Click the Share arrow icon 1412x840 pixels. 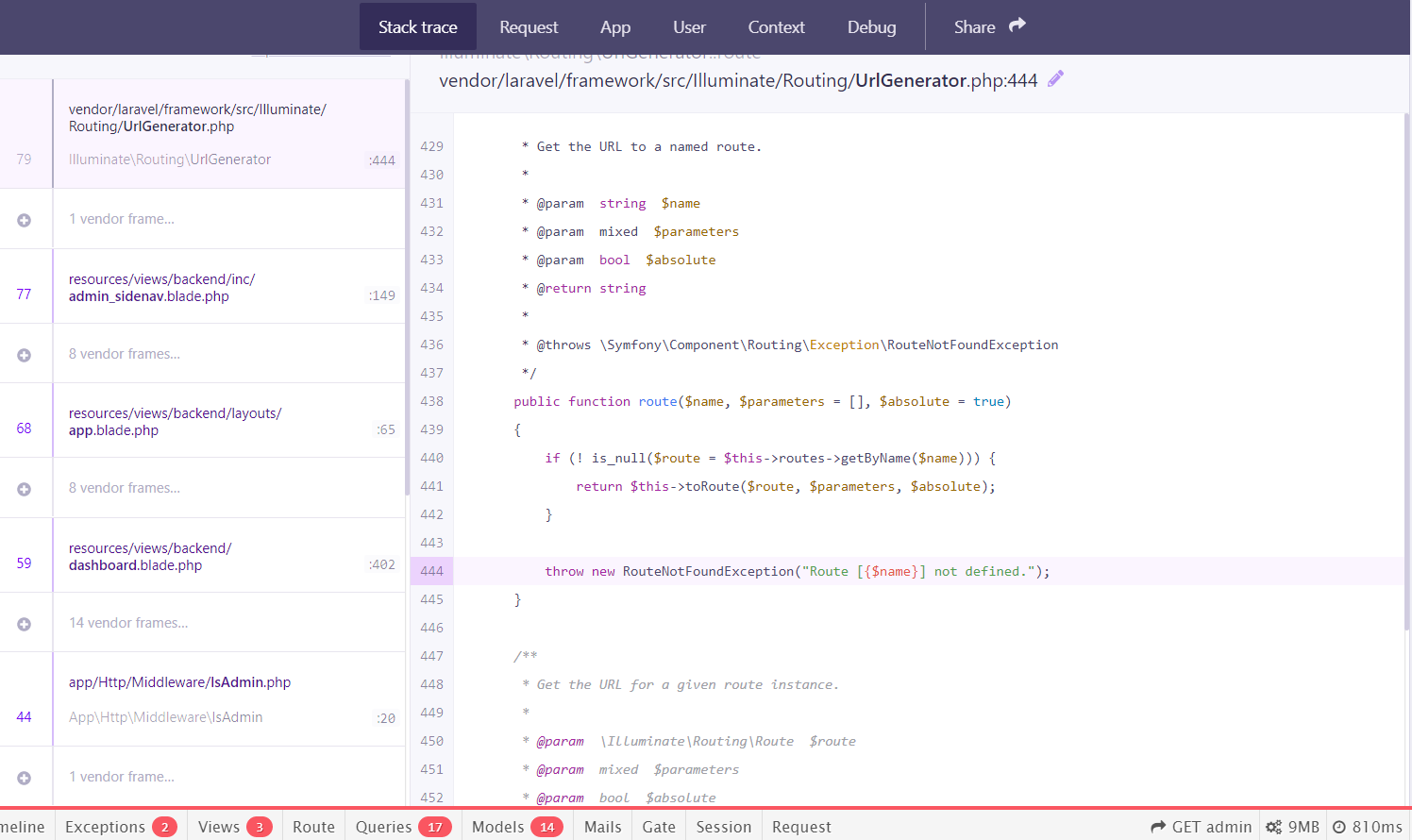point(1017,25)
